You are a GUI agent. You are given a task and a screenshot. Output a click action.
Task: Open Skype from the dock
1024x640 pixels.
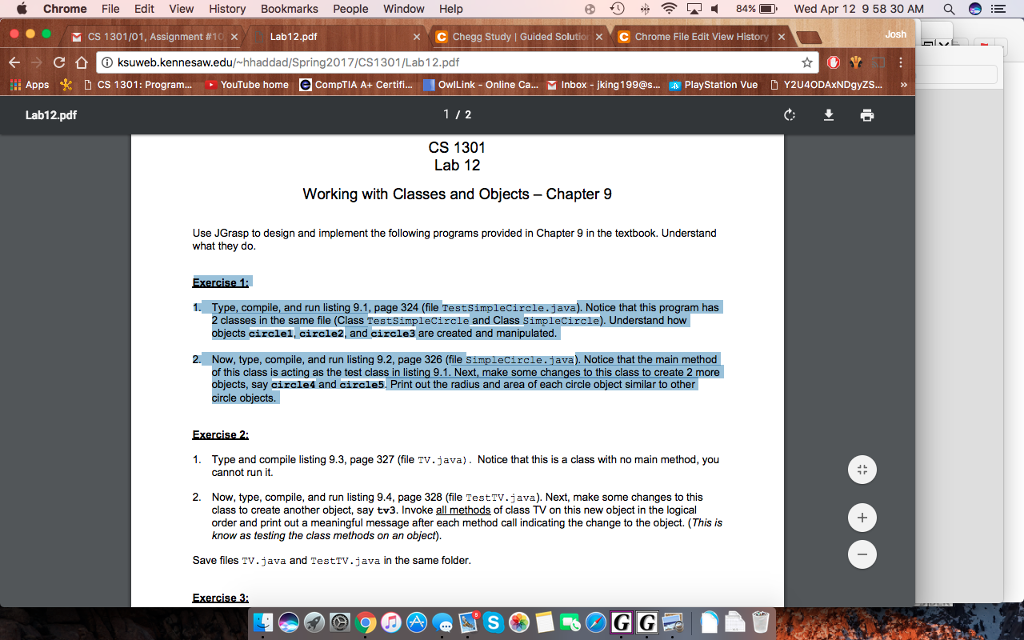[x=495, y=622]
